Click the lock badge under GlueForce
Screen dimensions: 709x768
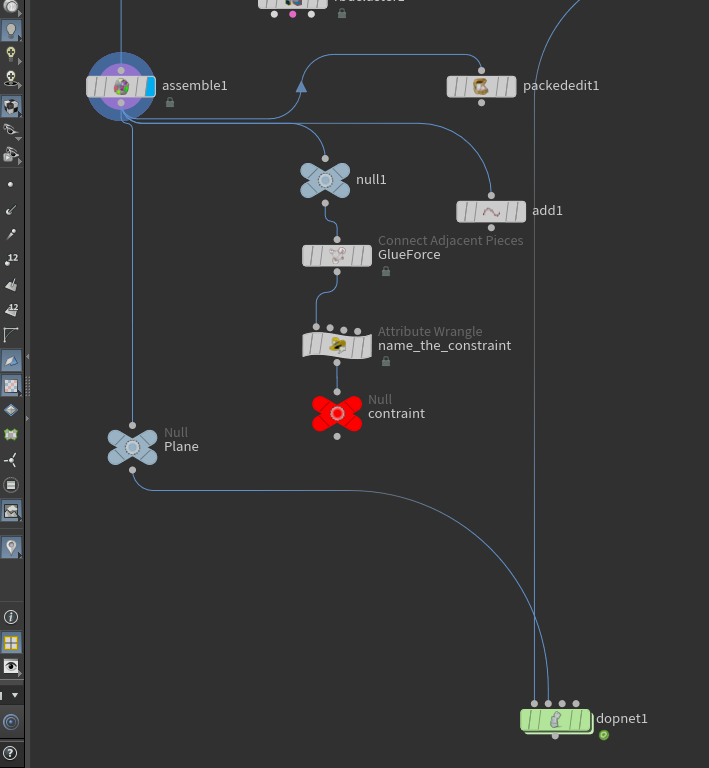pos(386,271)
